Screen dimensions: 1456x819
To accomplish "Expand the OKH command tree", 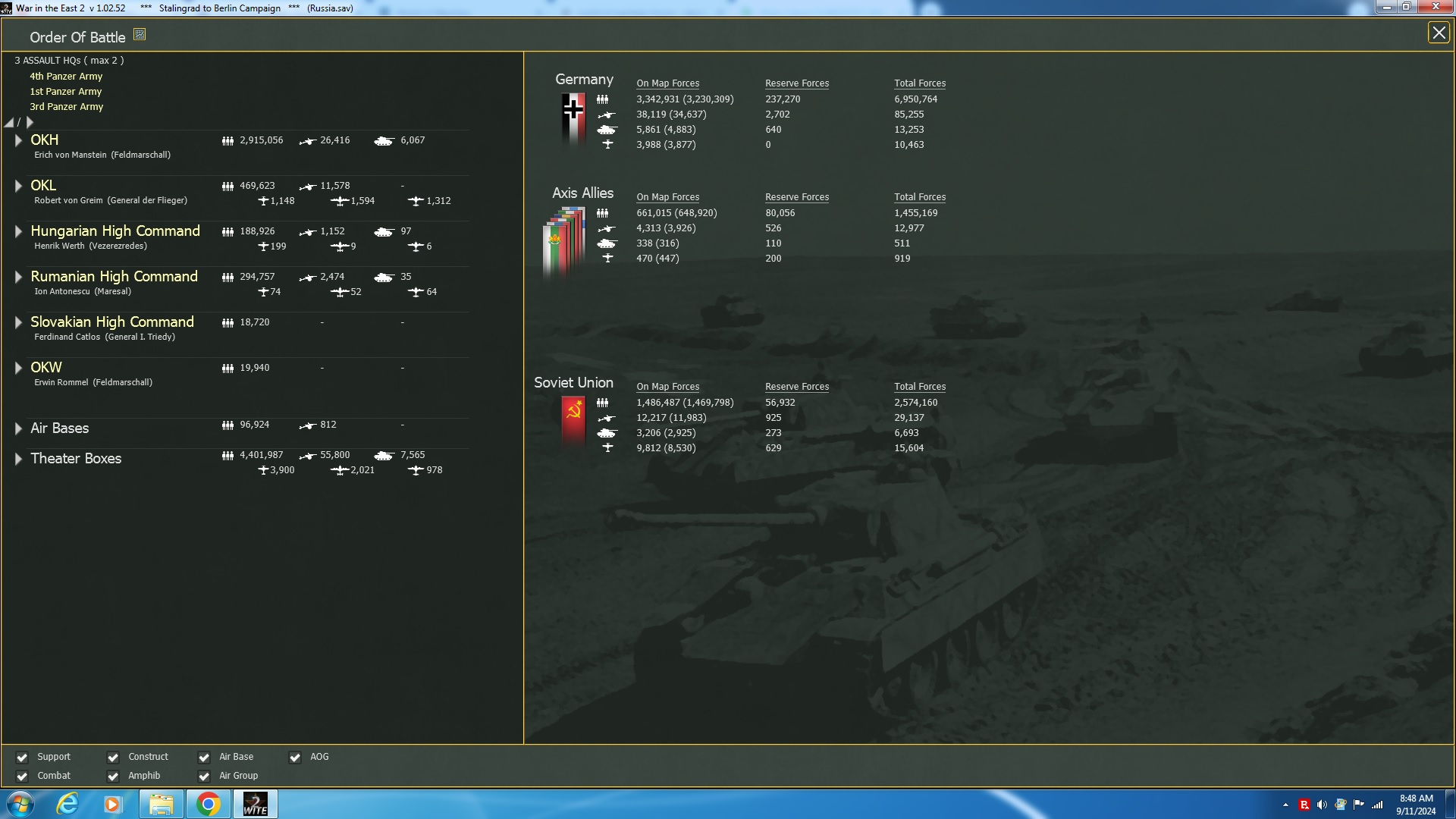I will (18, 140).
